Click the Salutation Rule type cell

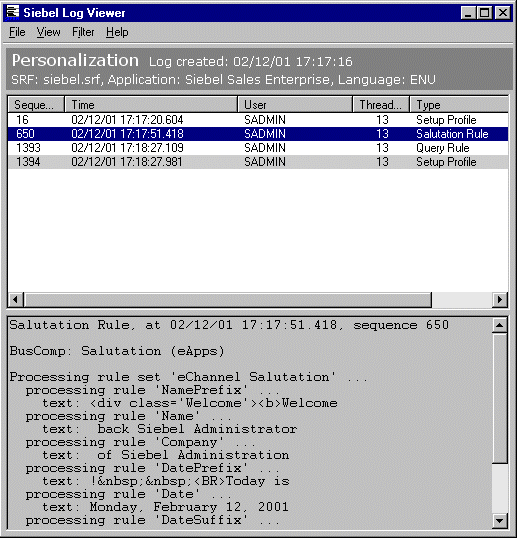point(452,134)
